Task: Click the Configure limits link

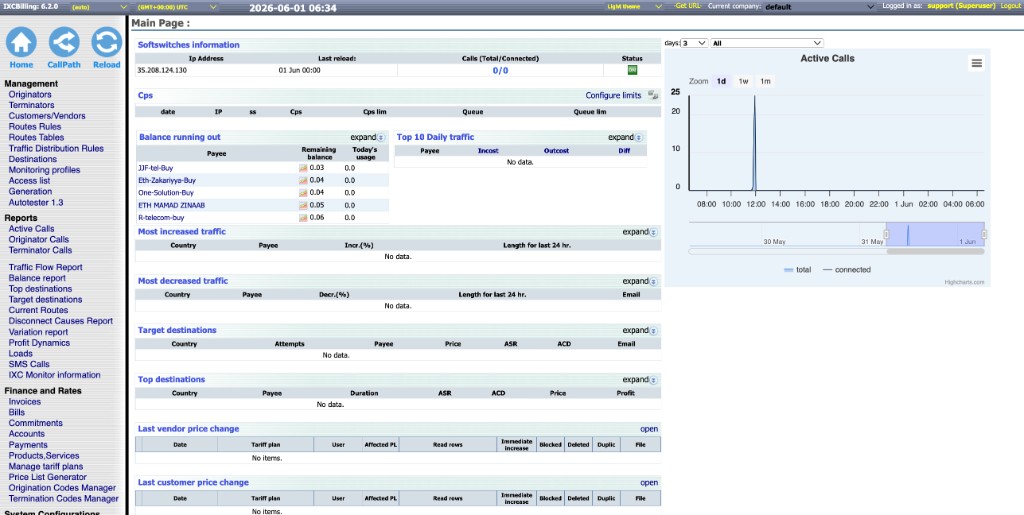Action: point(613,95)
